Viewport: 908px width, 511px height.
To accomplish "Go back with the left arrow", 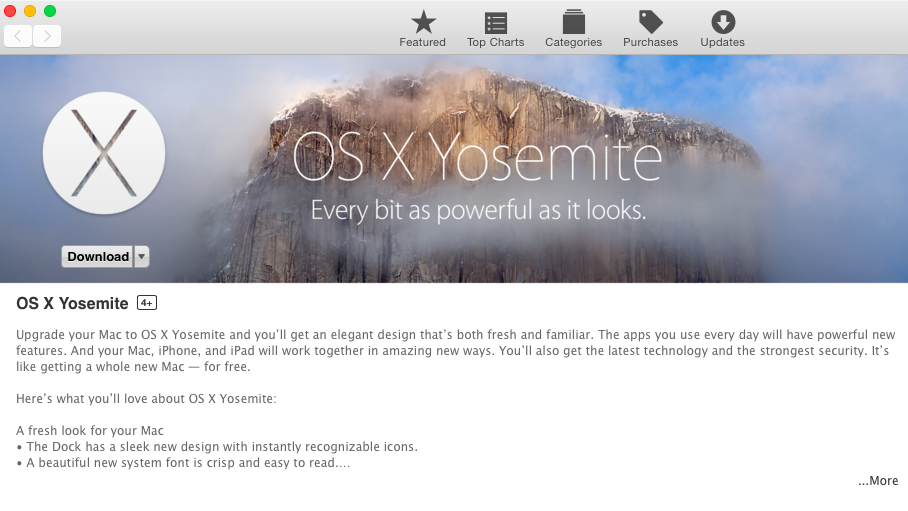I will pos(18,36).
